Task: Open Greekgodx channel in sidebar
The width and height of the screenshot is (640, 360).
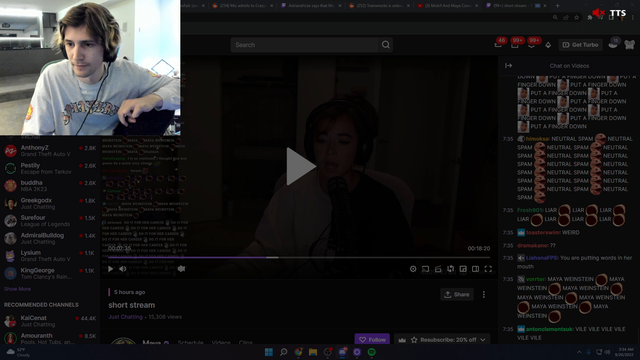Action: coord(50,203)
